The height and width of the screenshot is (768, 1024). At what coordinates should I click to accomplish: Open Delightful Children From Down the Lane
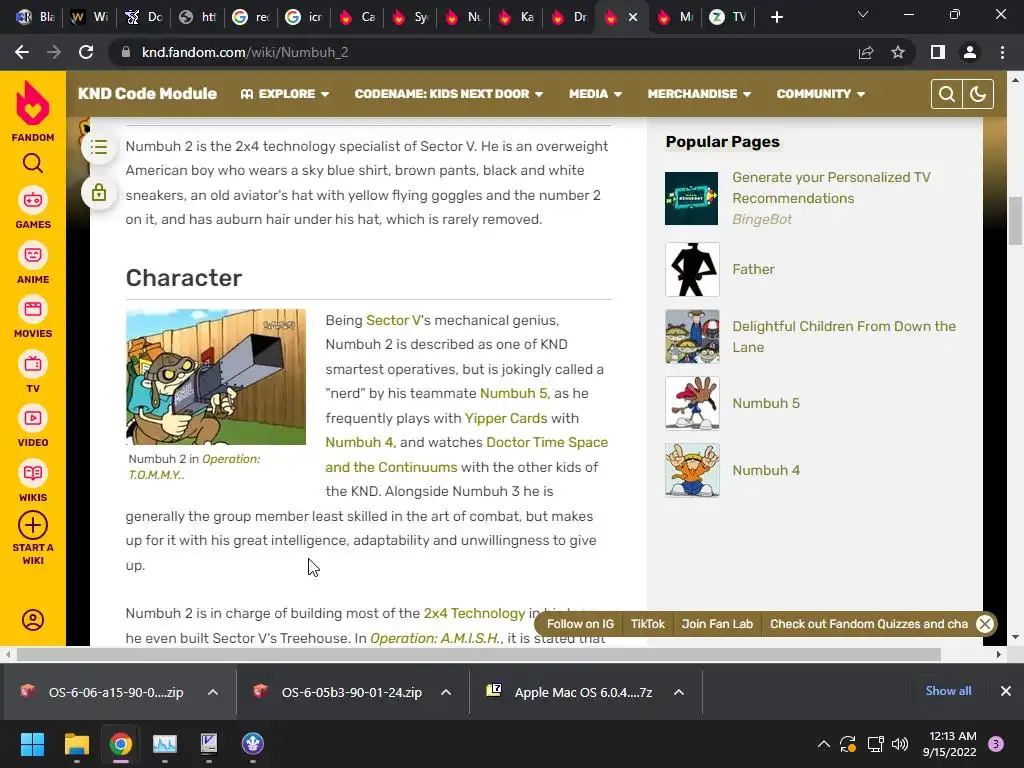coord(844,336)
